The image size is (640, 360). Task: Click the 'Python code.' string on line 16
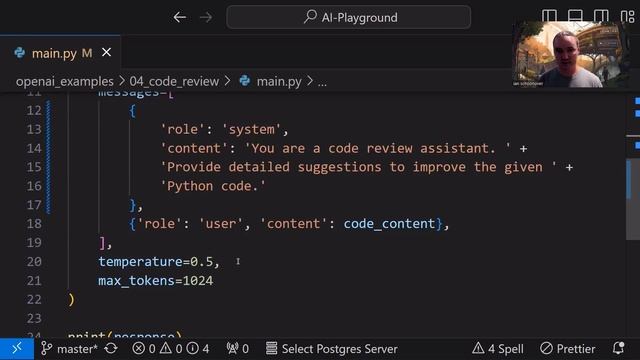(213, 186)
